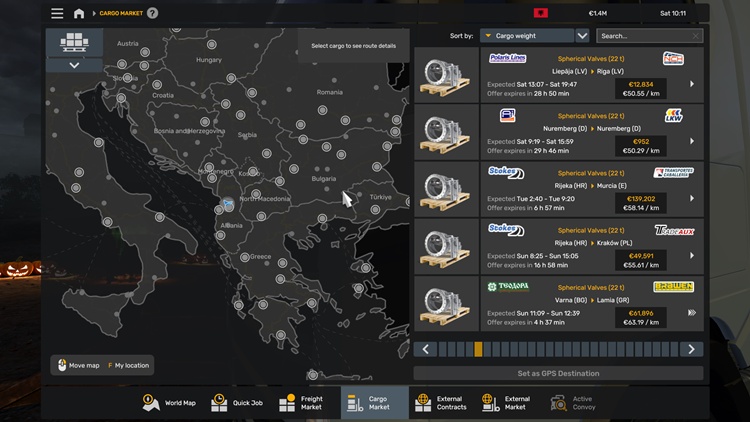Click the Polaris Lines company logo
This screenshot has height=422, width=750.
[x=507, y=59]
